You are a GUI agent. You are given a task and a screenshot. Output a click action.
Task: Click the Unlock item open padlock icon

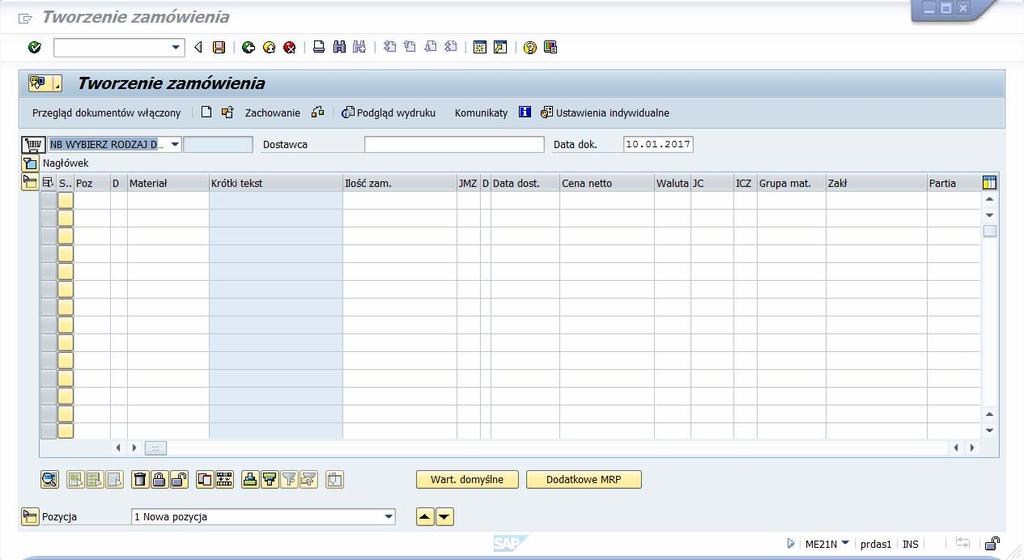point(178,480)
